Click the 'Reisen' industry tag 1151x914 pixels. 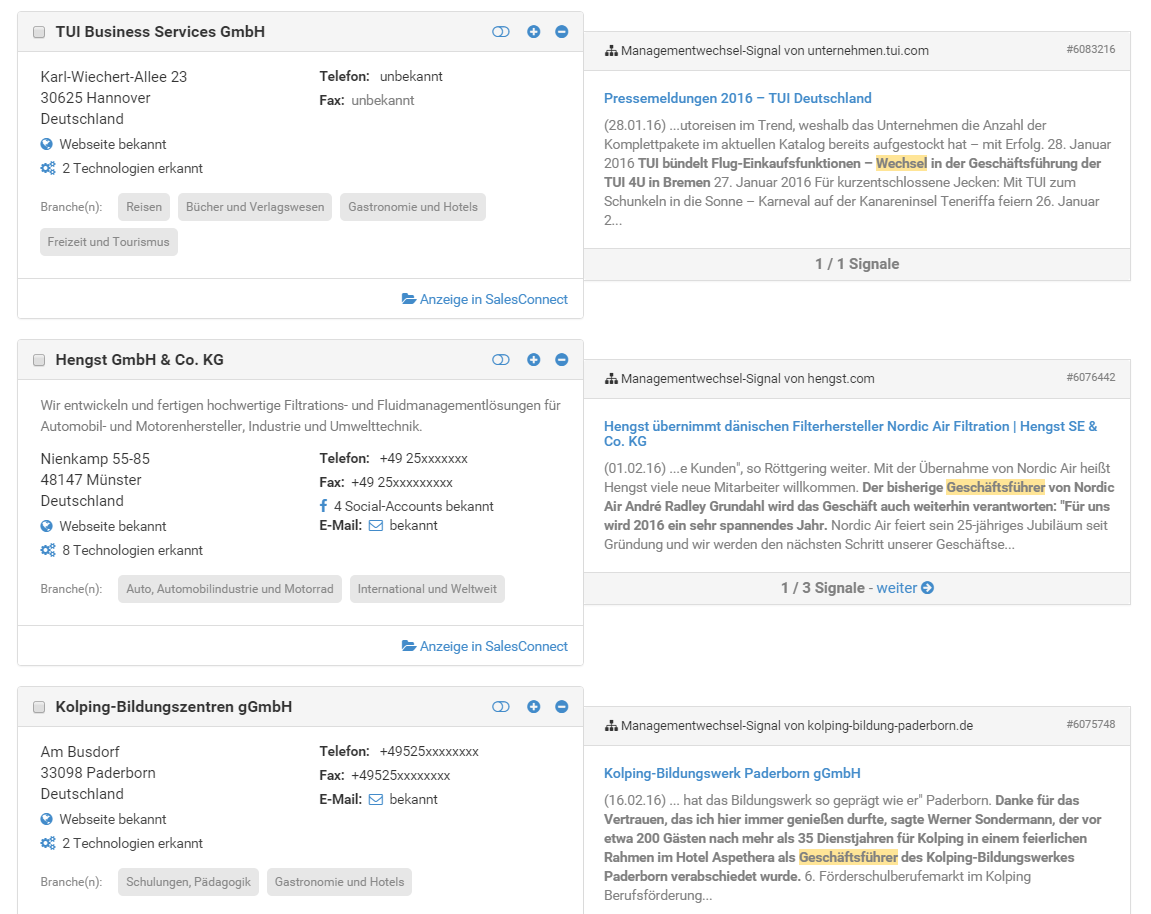[x=144, y=207]
